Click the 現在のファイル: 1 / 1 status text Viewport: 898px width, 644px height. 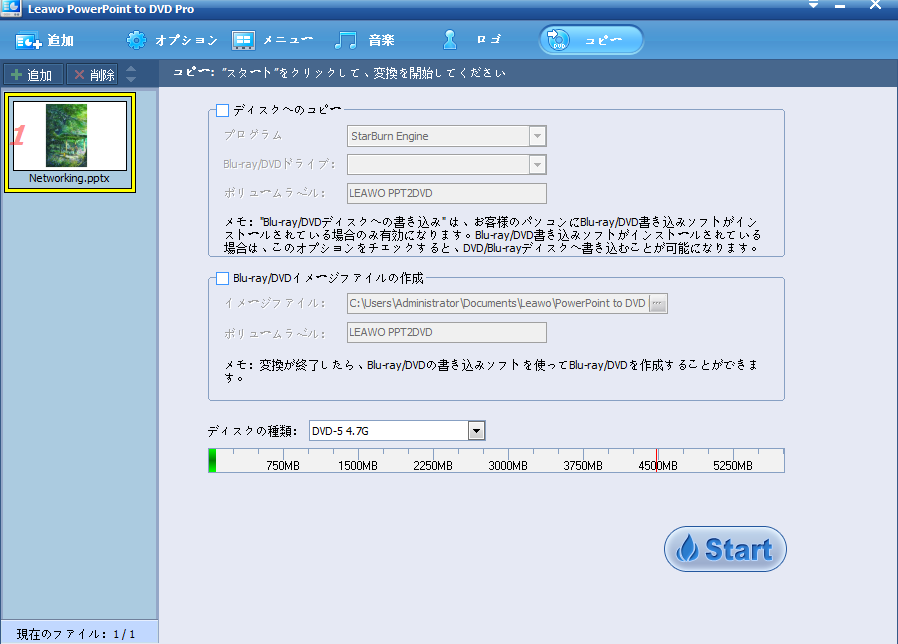tap(76, 634)
